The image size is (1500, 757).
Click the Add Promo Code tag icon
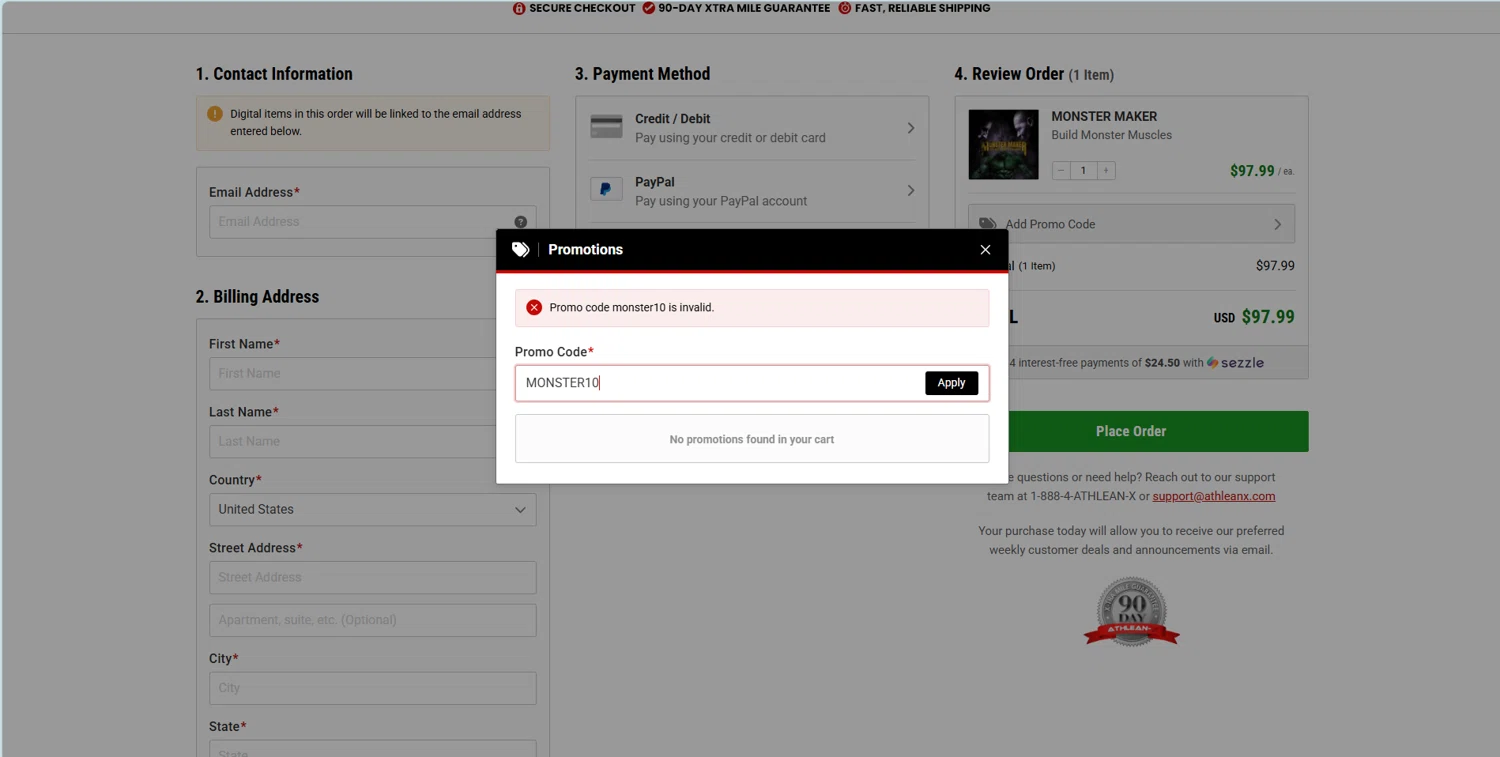pyautogui.click(x=988, y=224)
